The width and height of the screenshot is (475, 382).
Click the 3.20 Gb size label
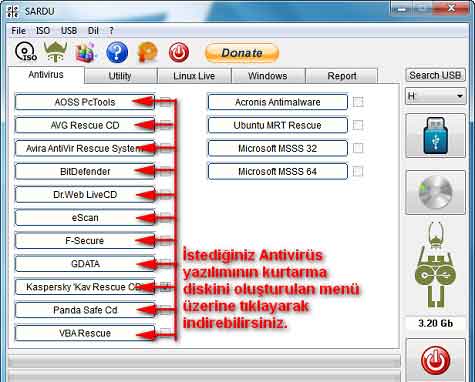[x=435, y=323]
